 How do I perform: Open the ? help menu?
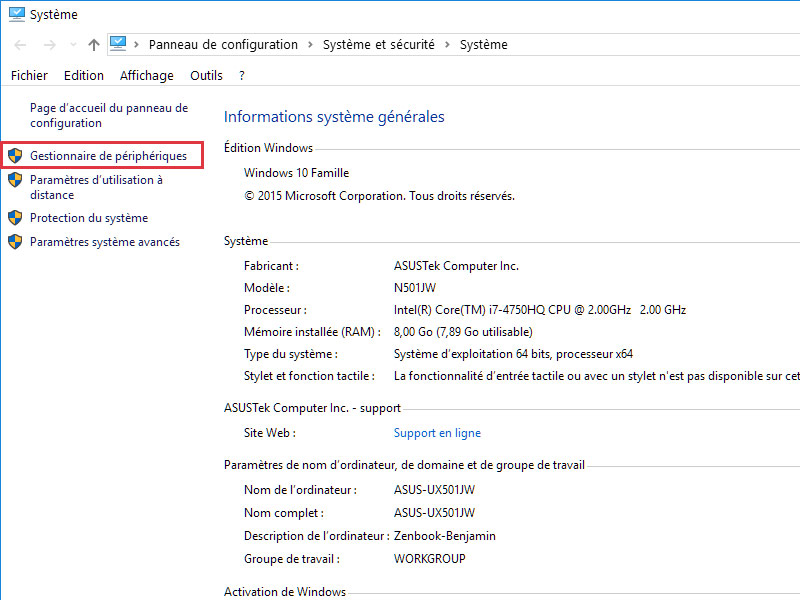tap(242, 76)
